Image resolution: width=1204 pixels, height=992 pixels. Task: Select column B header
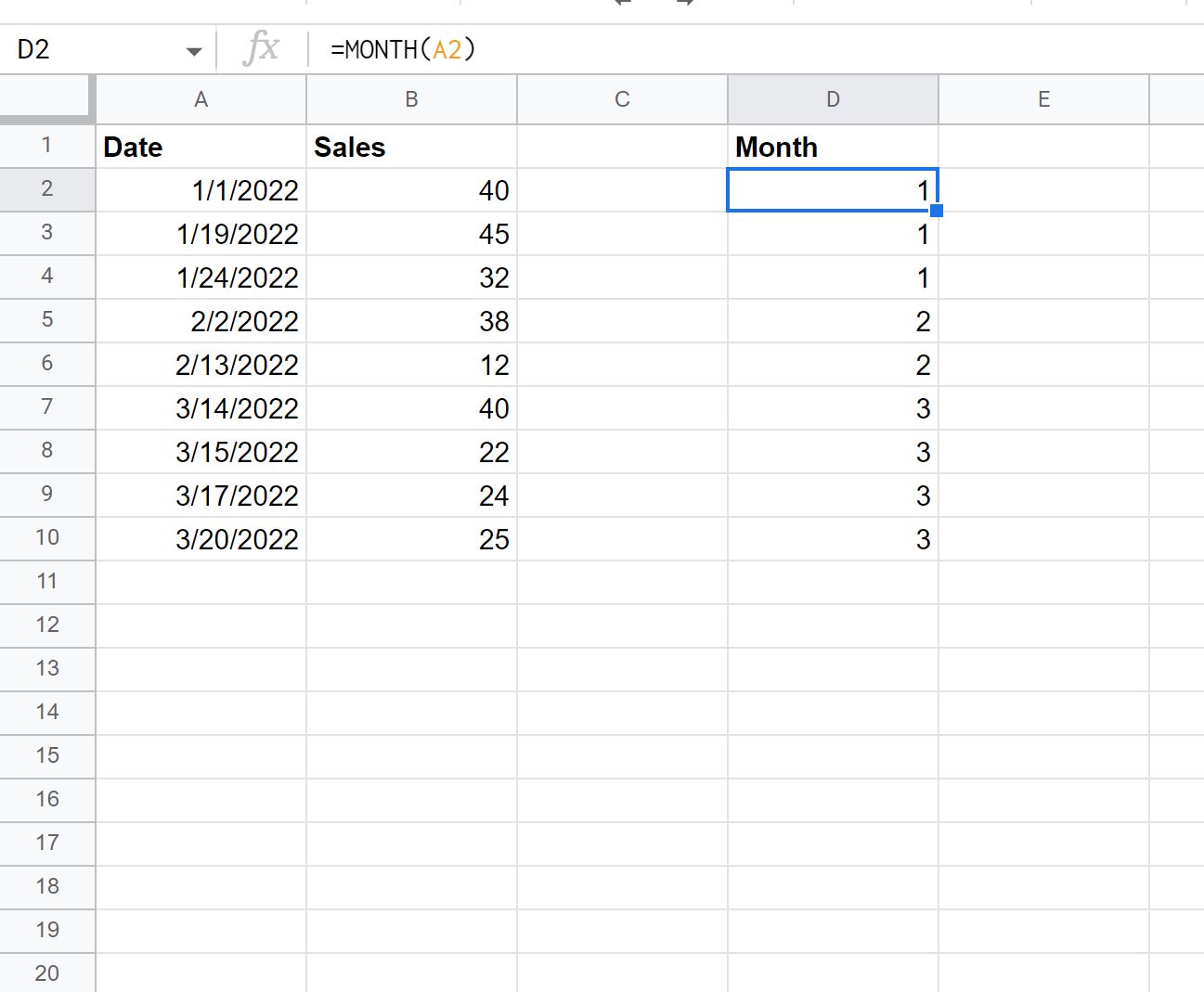click(x=411, y=99)
